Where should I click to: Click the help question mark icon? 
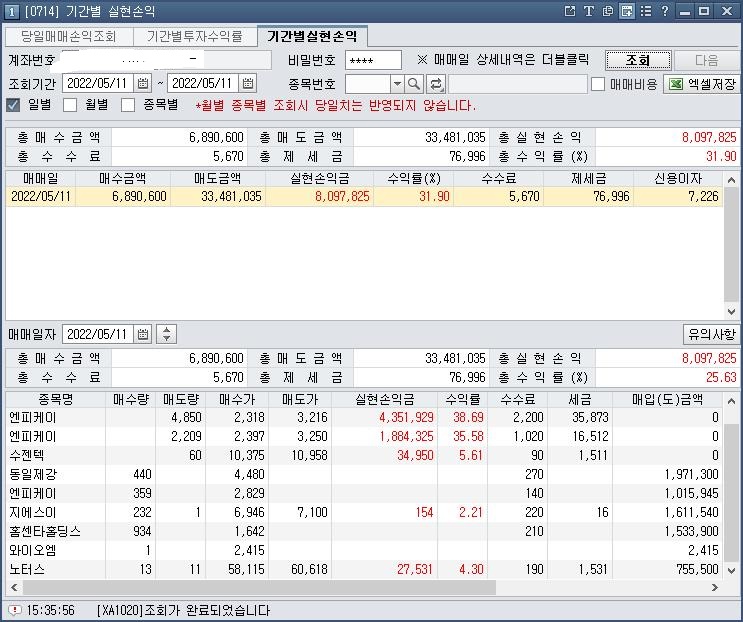pos(665,11)
